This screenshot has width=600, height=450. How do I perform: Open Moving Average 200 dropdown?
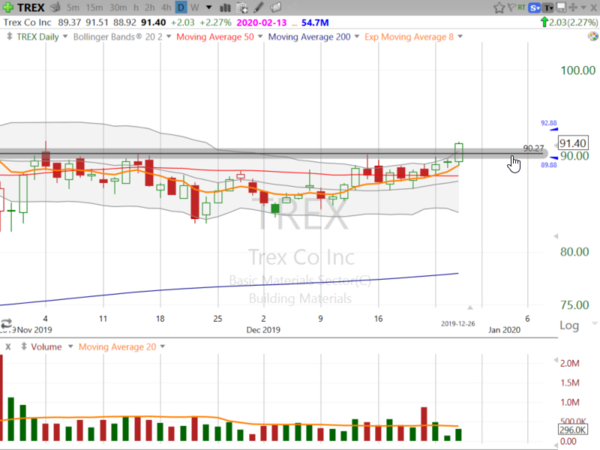[357, 37]
